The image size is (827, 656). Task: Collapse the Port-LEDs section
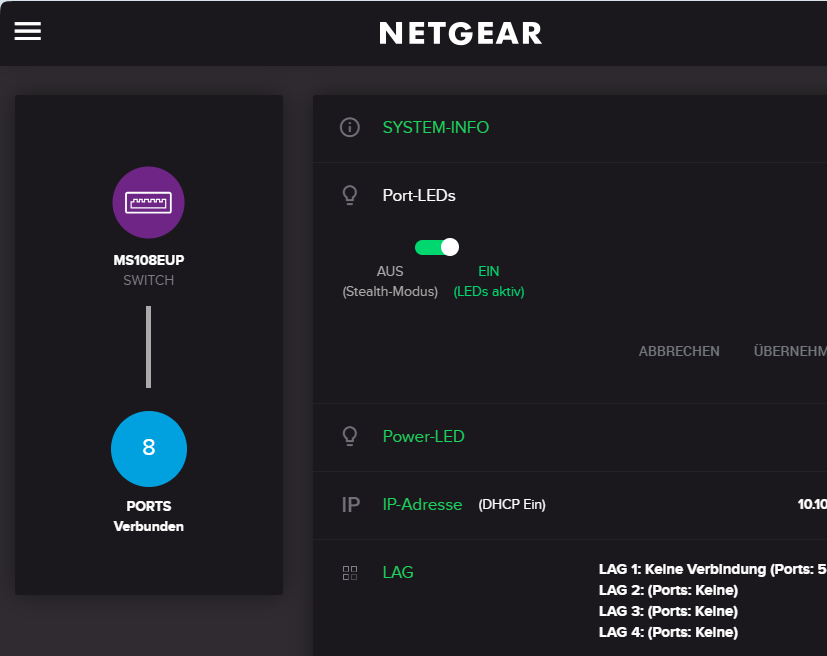click(419, 195)
